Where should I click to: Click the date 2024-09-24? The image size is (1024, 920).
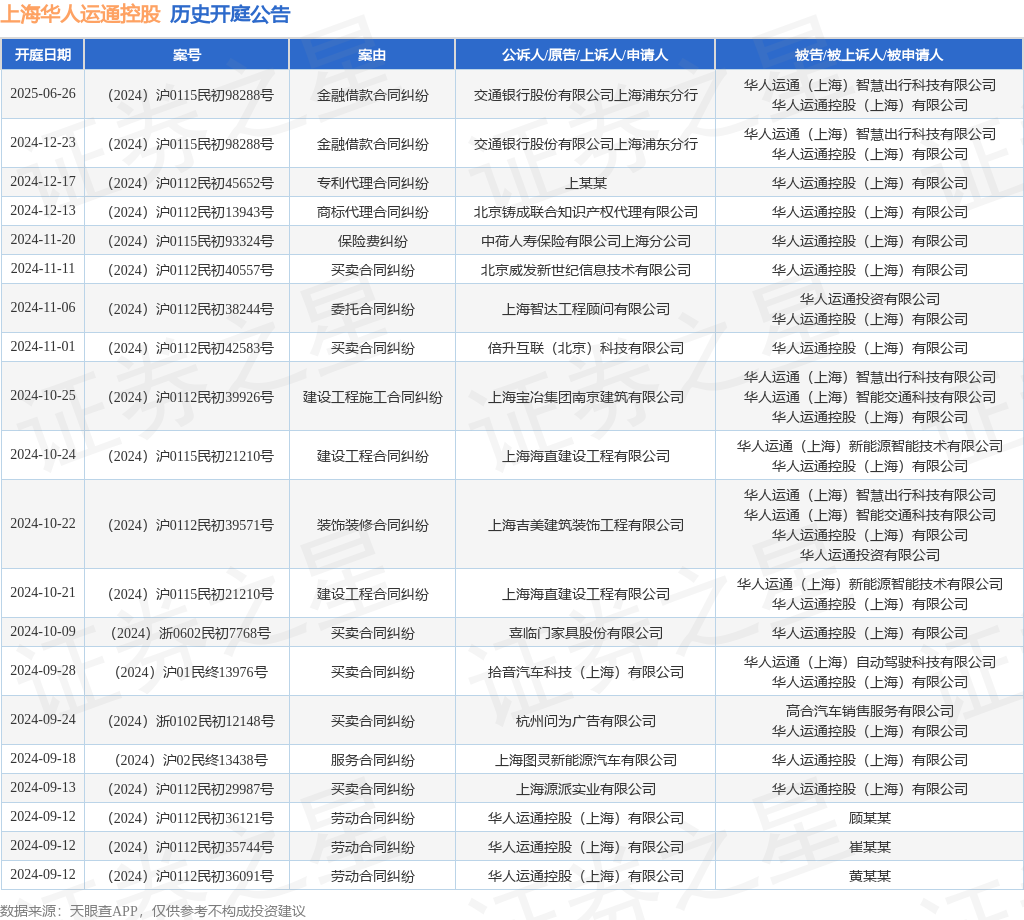click(x=43, y=720)
